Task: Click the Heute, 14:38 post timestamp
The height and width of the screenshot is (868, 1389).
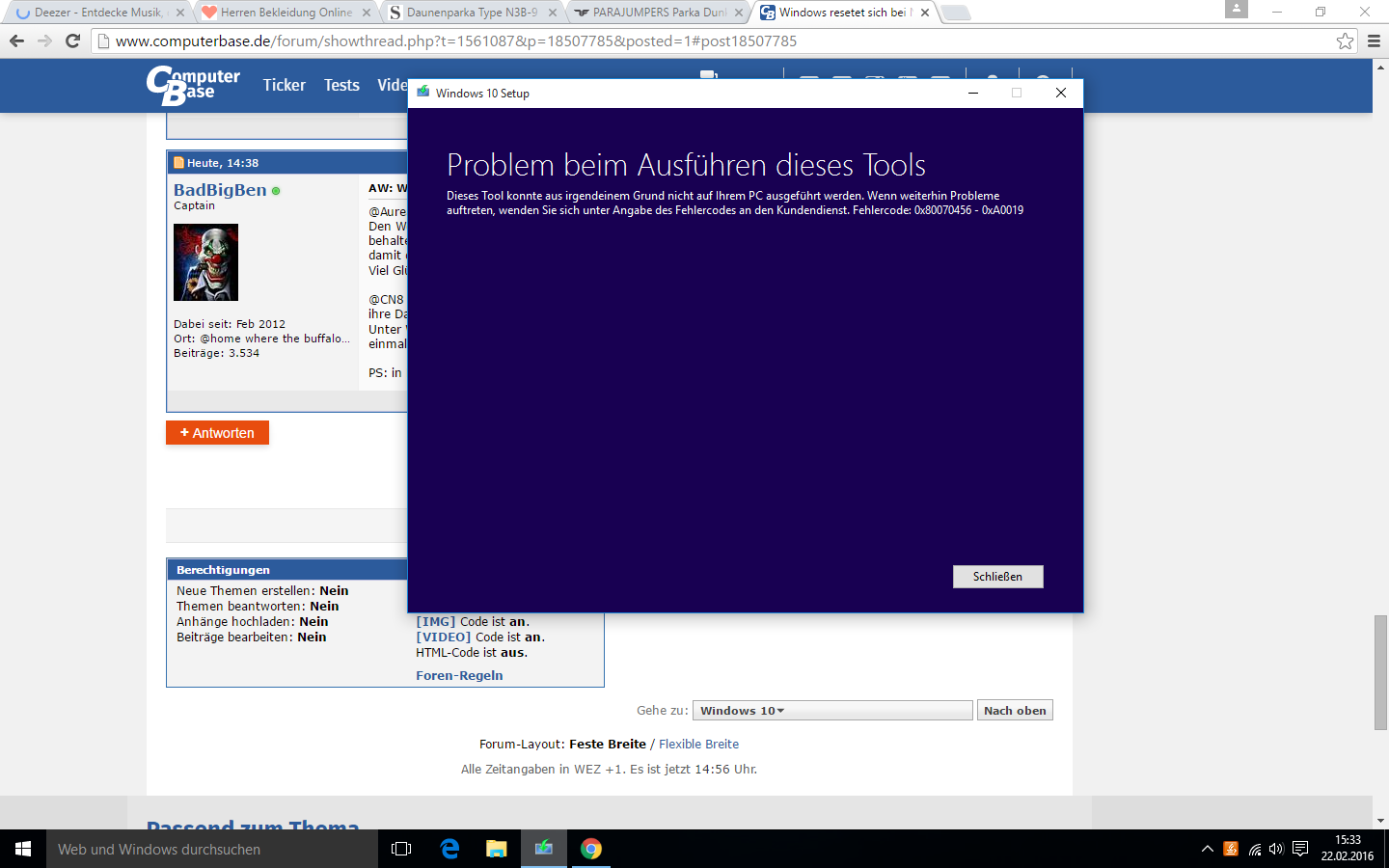Action: (223, 163)
